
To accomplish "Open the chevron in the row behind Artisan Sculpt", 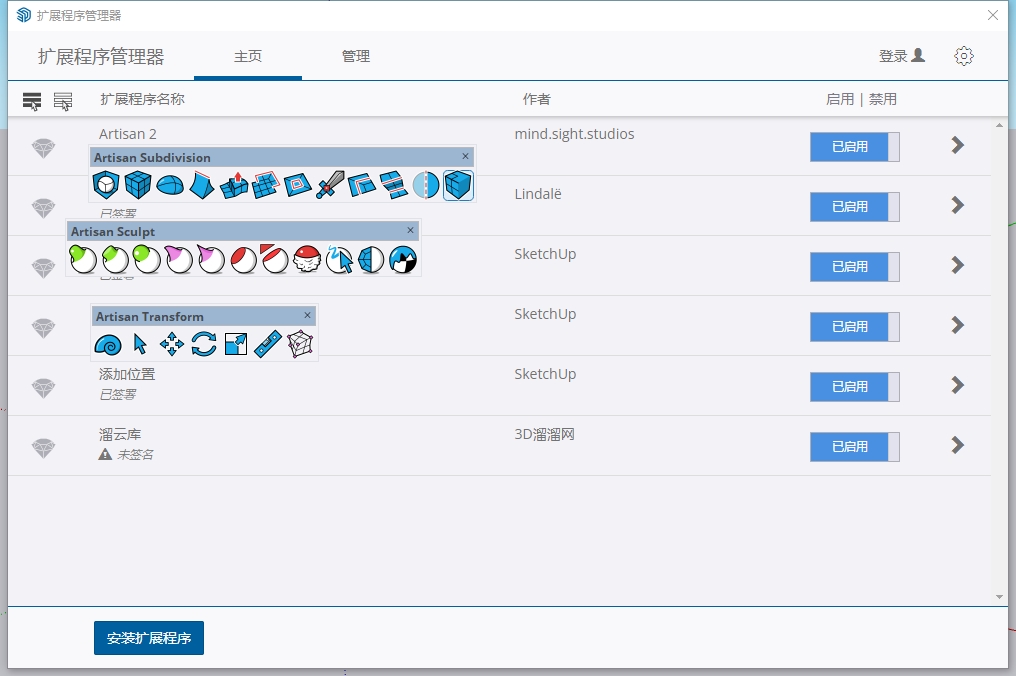I will click(x=958, y=265).
